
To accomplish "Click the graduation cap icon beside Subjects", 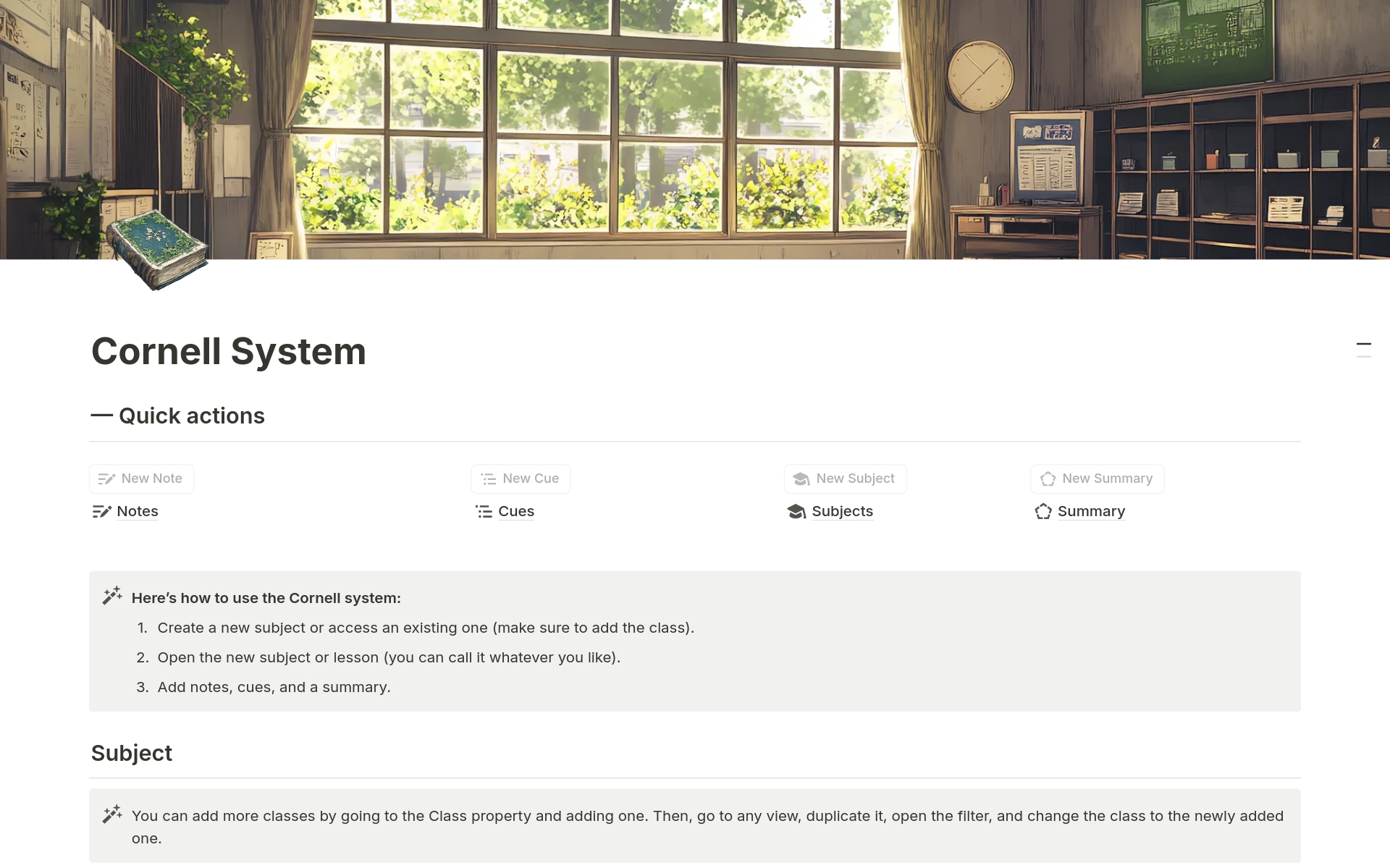I will [797, 511].
